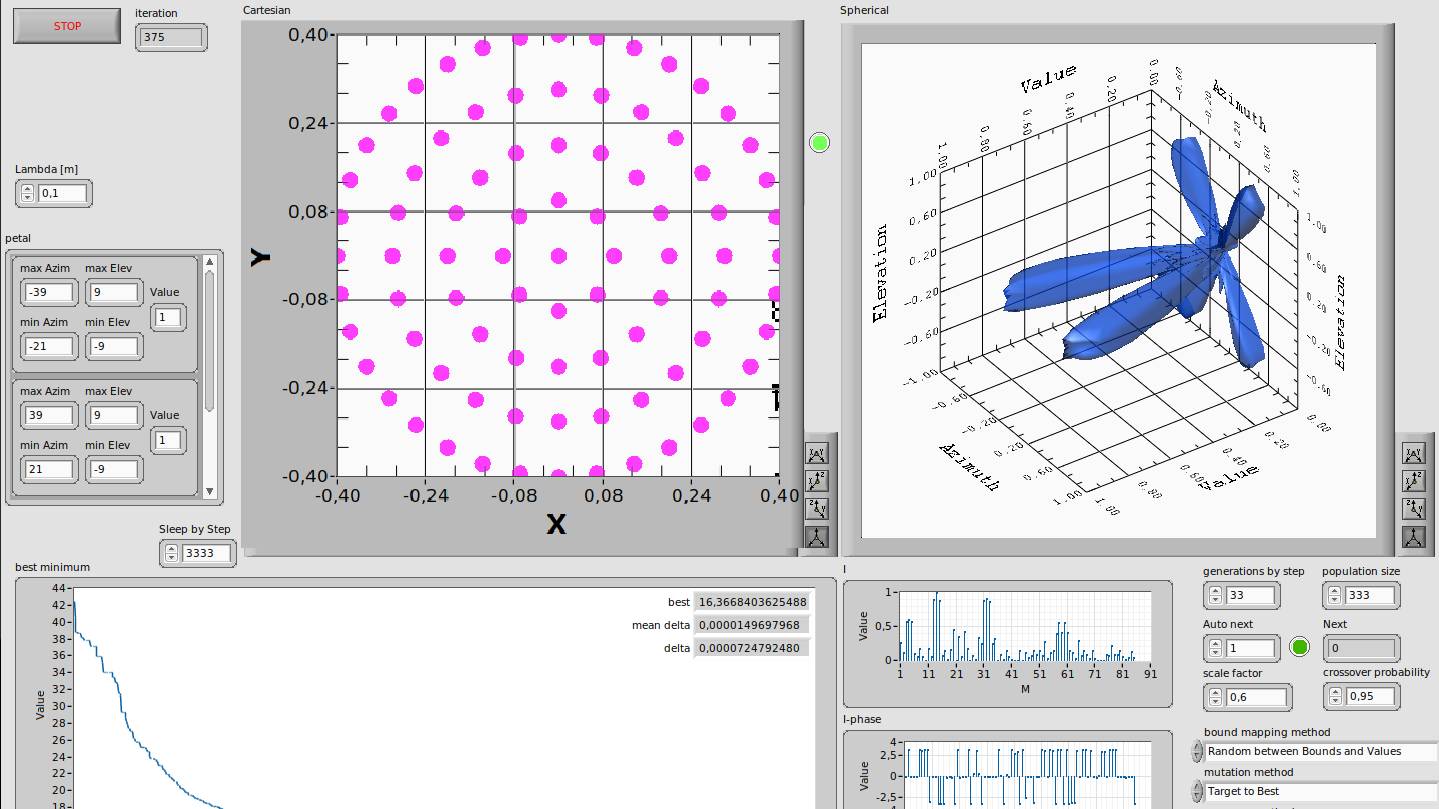Open bound mapping method selector arrows
This screenshot has height=809, width=1439.
pos(1197,751)
